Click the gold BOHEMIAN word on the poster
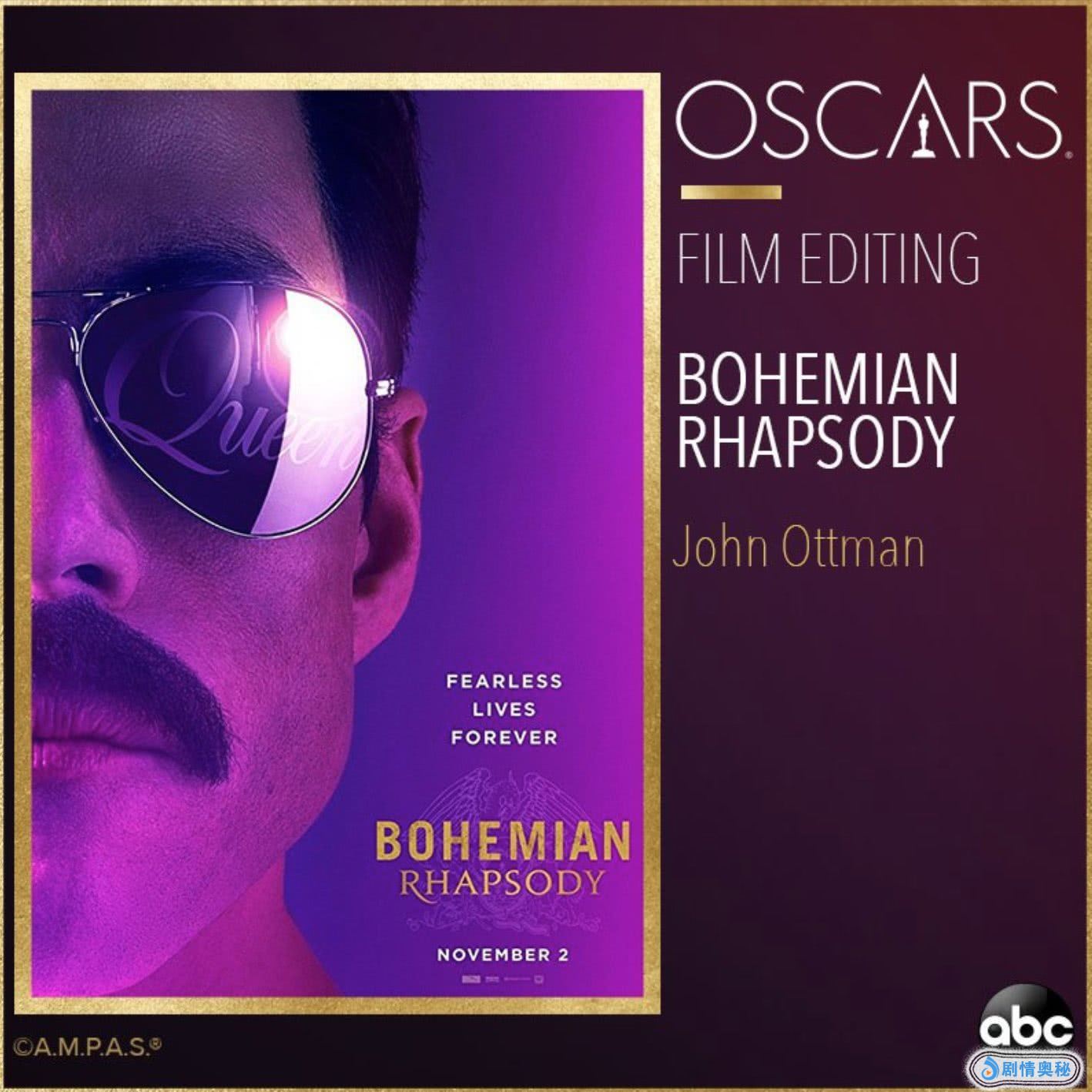 (502, 842)
